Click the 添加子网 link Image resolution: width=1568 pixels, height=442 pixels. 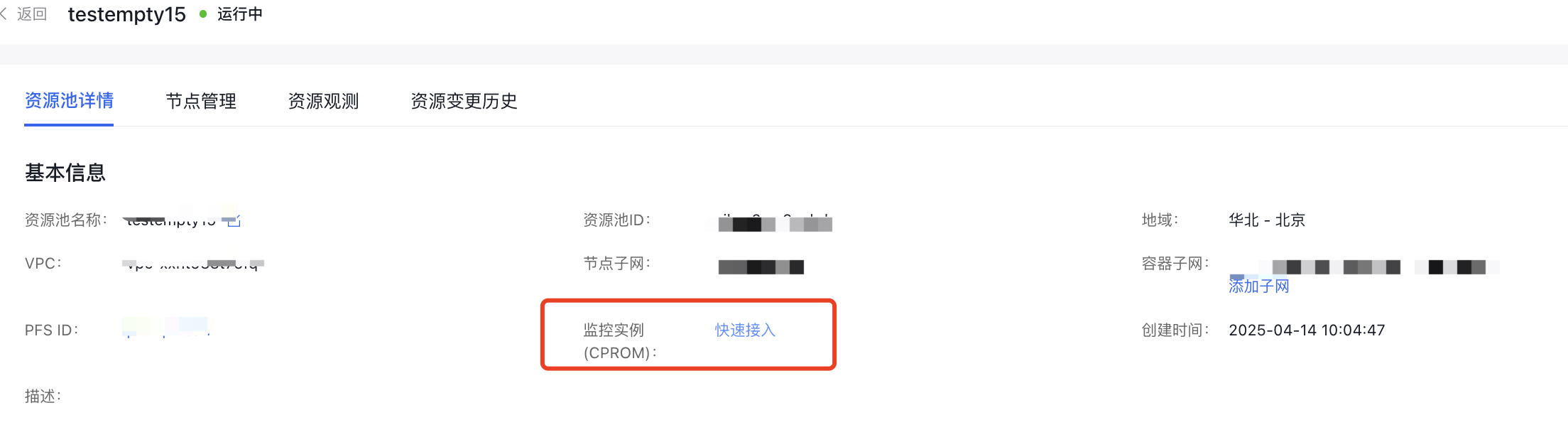tap(1259, 286)
